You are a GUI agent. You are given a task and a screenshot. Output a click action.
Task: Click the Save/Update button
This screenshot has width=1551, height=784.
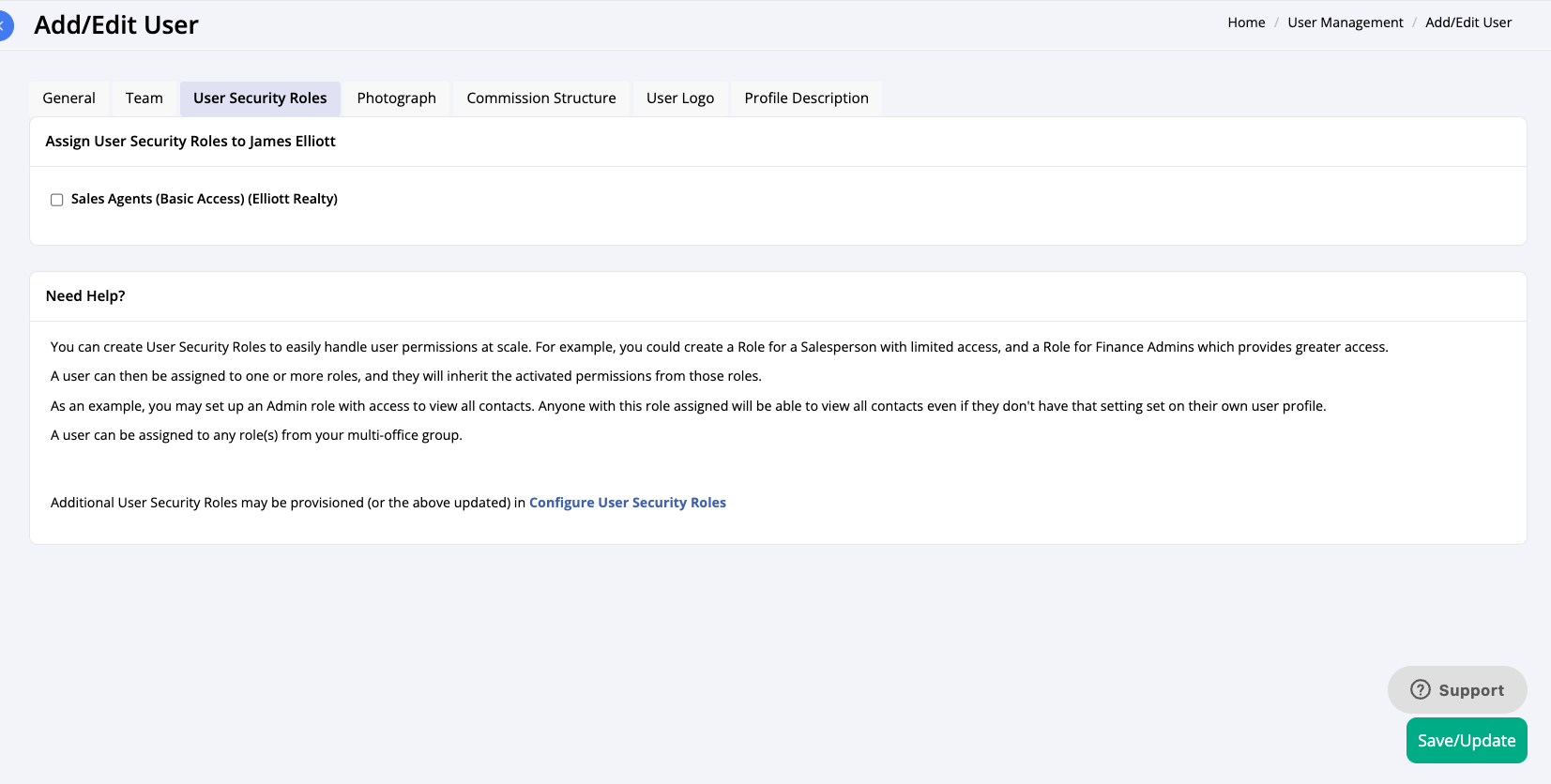click(1467, 741)
